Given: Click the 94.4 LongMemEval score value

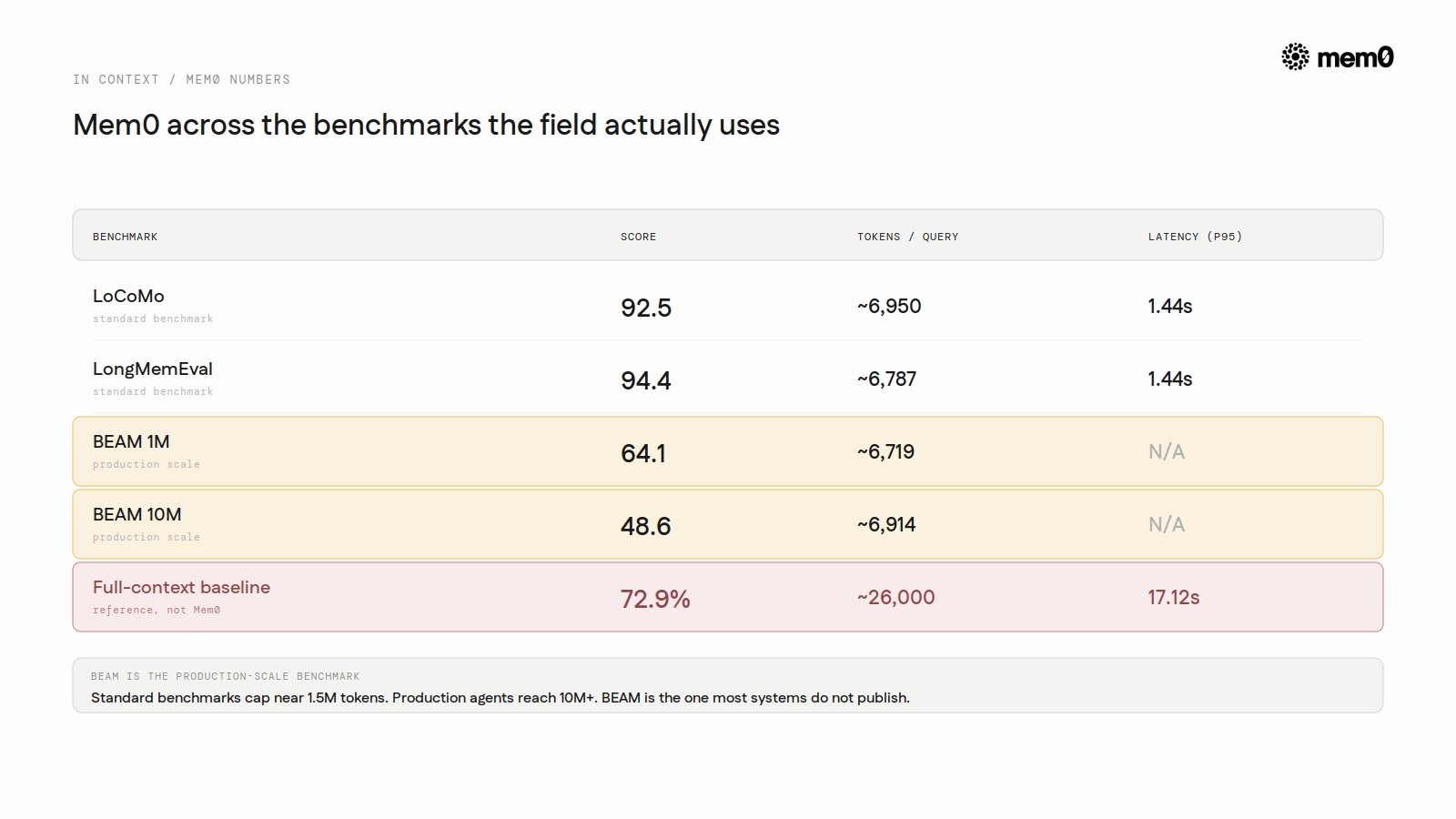Looking at the screenshot, I should (x=646, y=380).
